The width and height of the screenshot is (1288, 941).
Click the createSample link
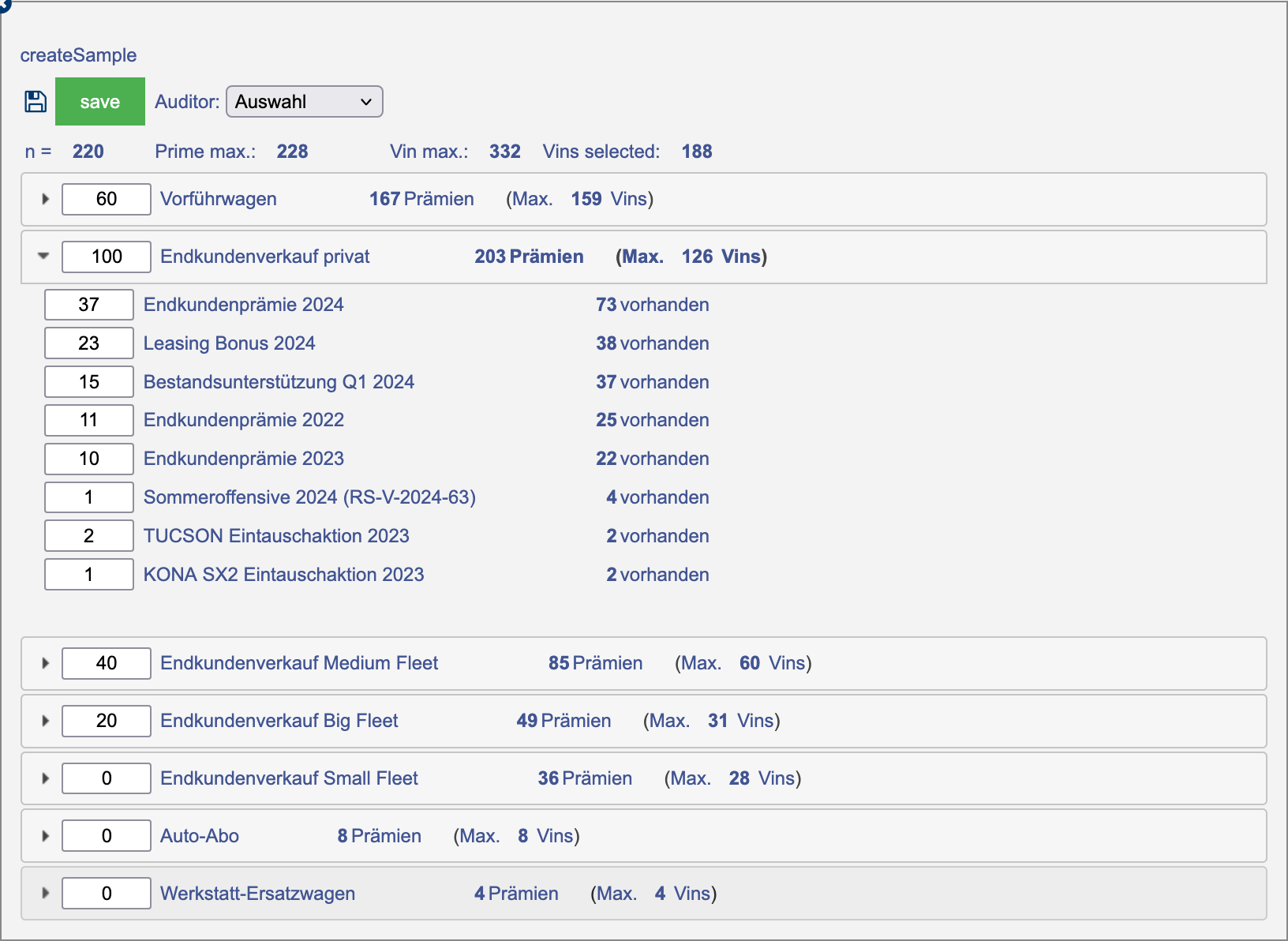[x=77, y=54]
